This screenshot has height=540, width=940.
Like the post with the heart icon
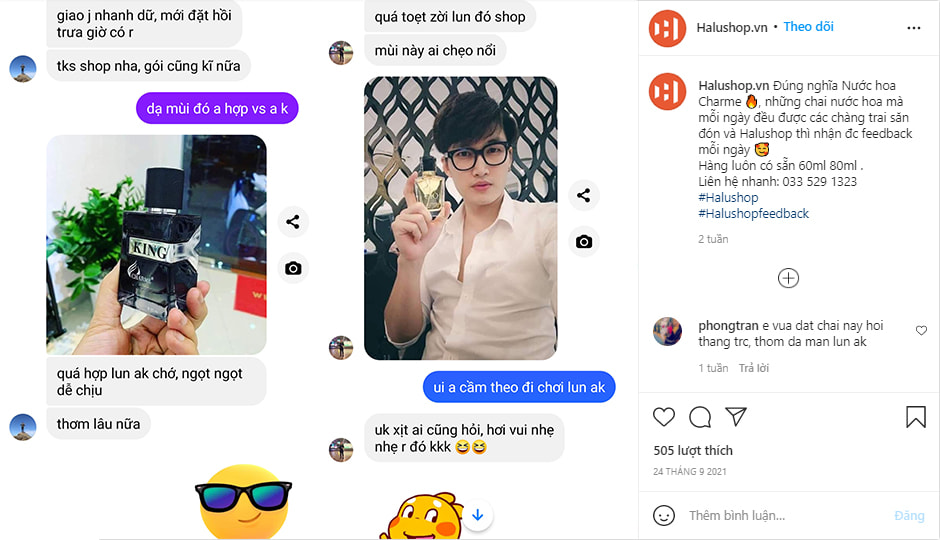664,417
